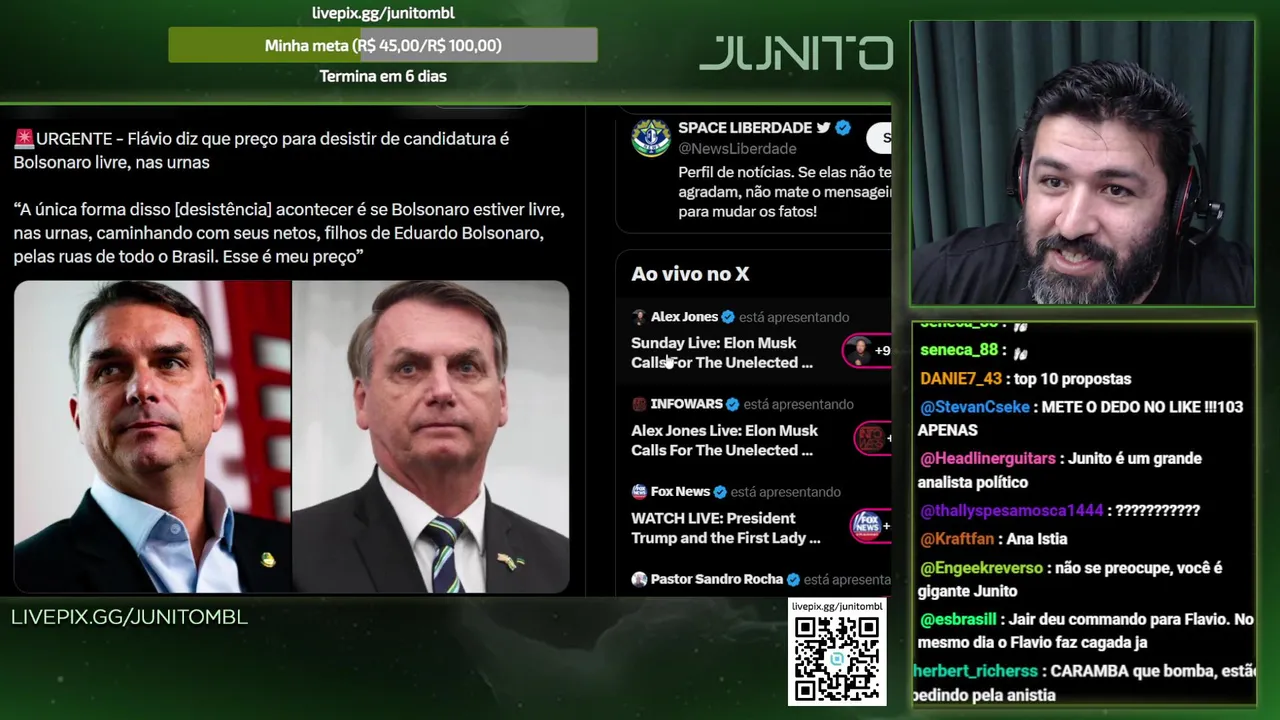Open the @NewsLiberdade handle
1280x720 pixels.
(x=737, y=149)
